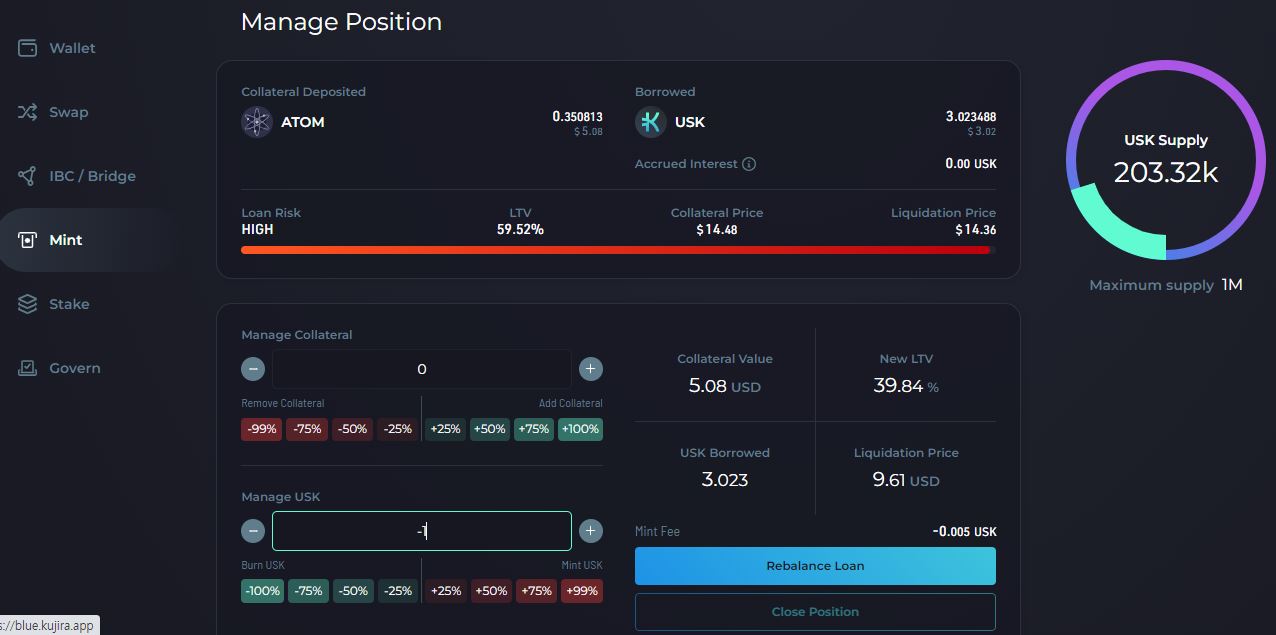Click the Swap arrows icon
Screen dimensions: 1276x635
pyautogui.click(x=27, y=112)
